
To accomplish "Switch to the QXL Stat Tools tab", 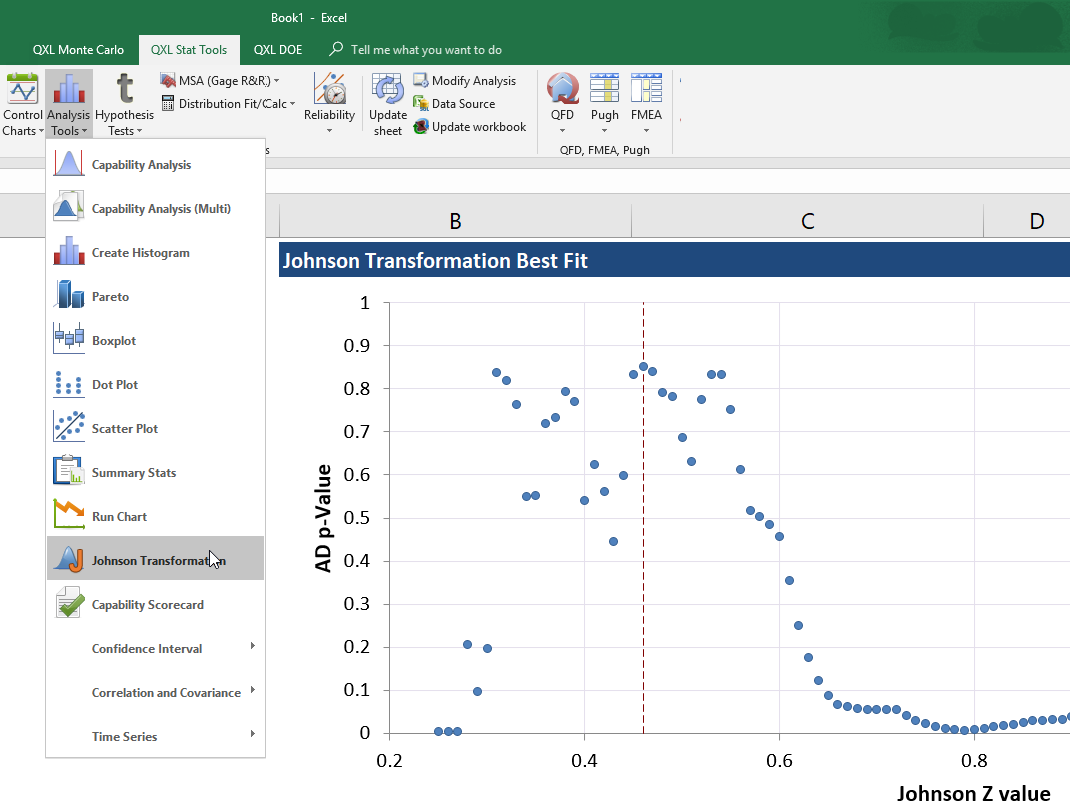I will [x=189, y=50].
